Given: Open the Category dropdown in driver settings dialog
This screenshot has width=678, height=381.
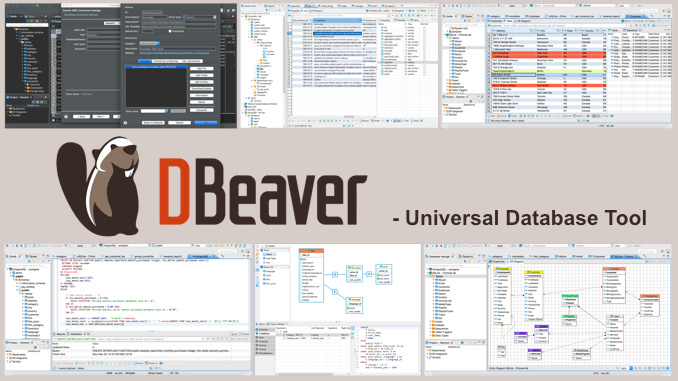Looking at the screenshot, I should pyautogui.click(x=150, y=43).
